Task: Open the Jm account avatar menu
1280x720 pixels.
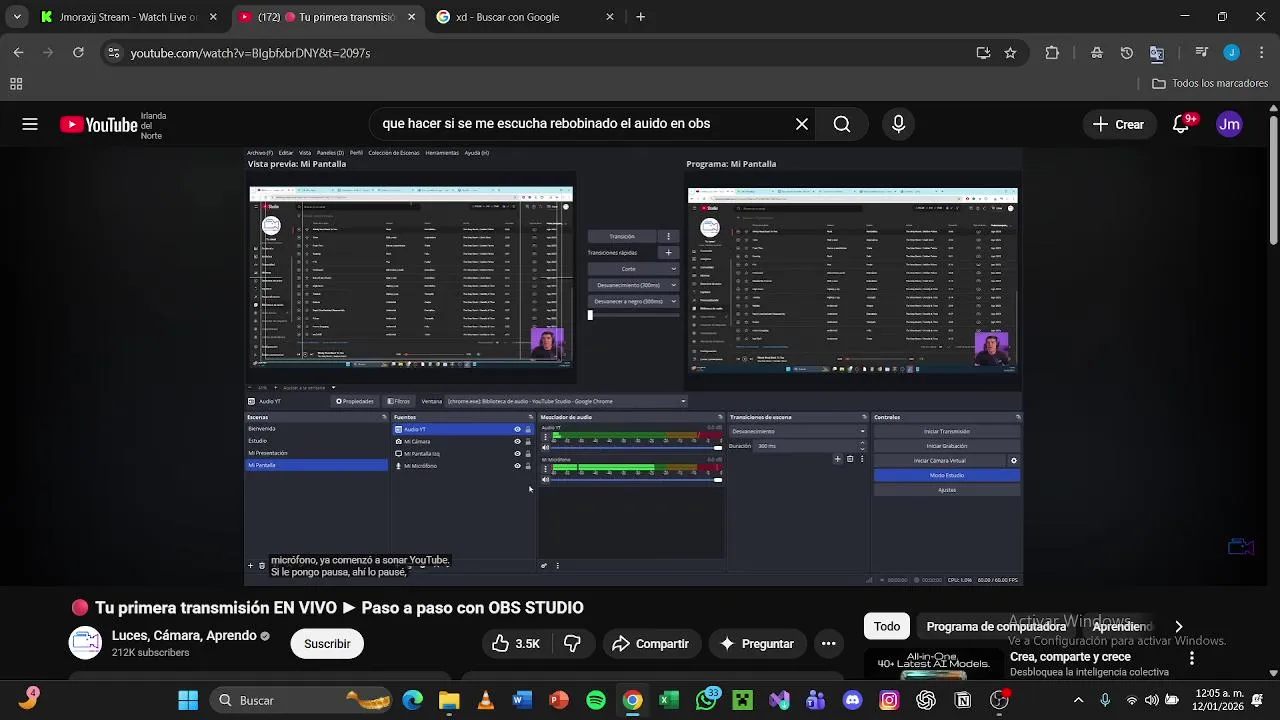Action: click(x=1229, y=124)
